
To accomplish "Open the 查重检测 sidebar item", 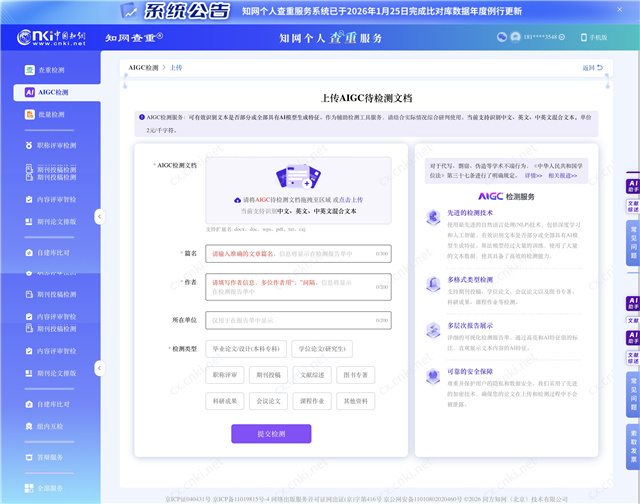I will click(x=50, y=70).
